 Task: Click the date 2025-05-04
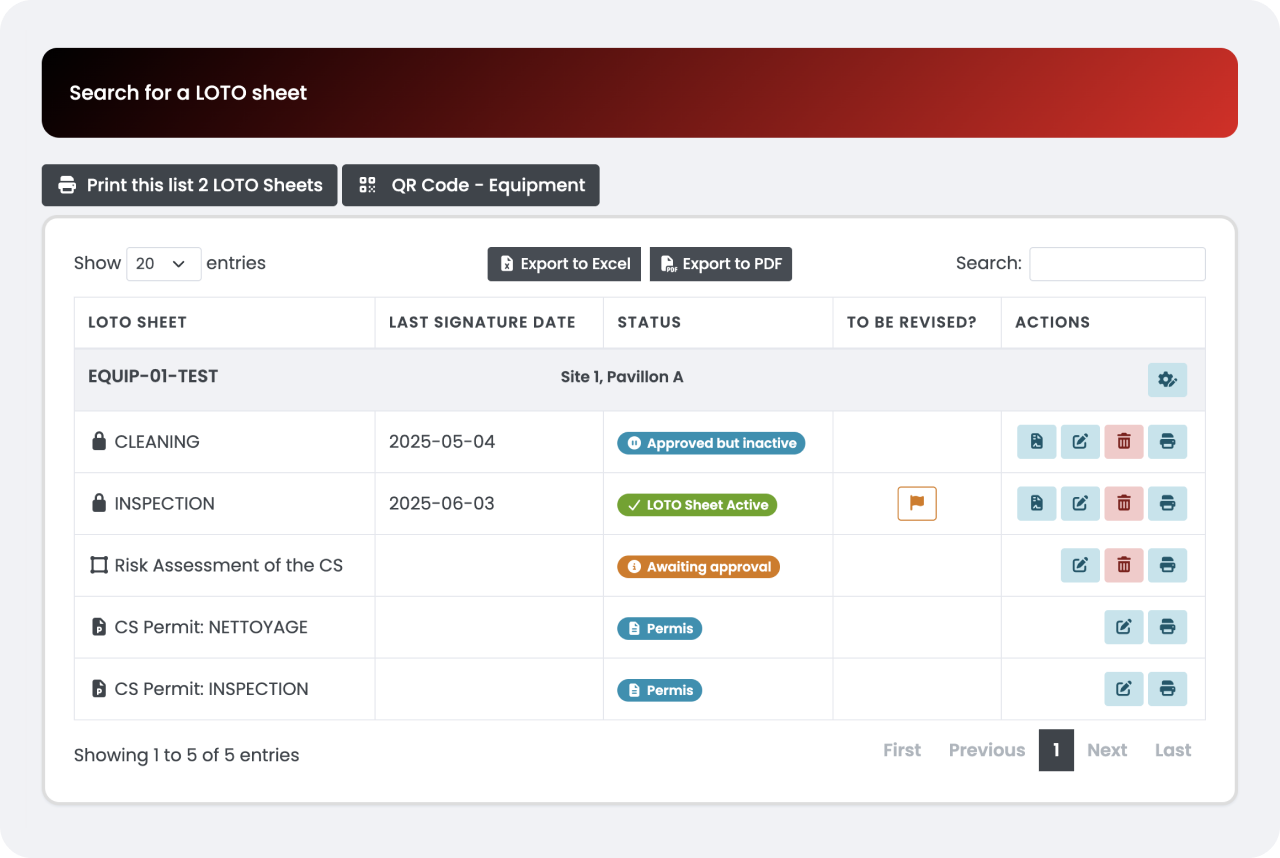tap(442, 442)
